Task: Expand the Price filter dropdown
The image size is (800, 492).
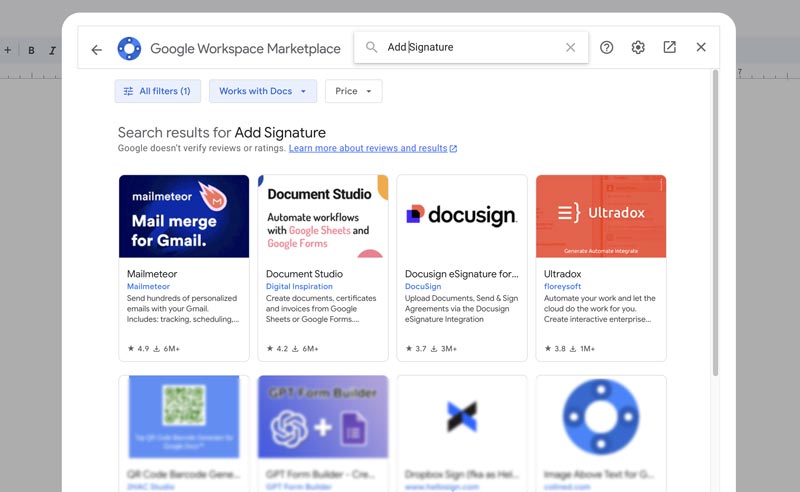Action: 354,91
